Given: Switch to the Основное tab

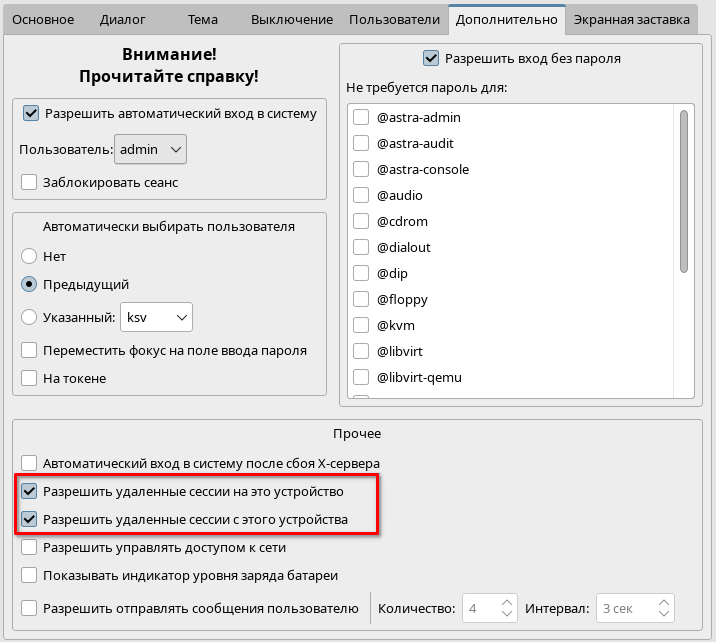Looking at the screenshot, I should 42,19.
